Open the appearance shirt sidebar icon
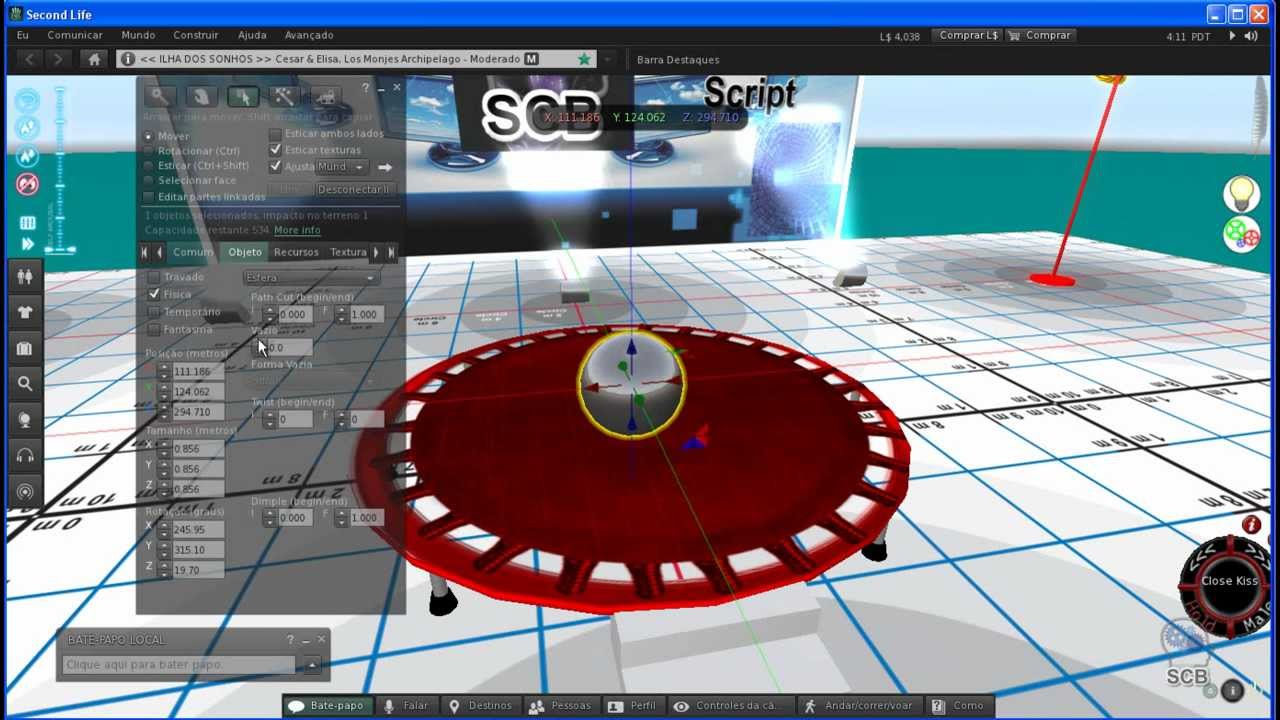The height and width of the screenshot is (720, 1280). 26,312
